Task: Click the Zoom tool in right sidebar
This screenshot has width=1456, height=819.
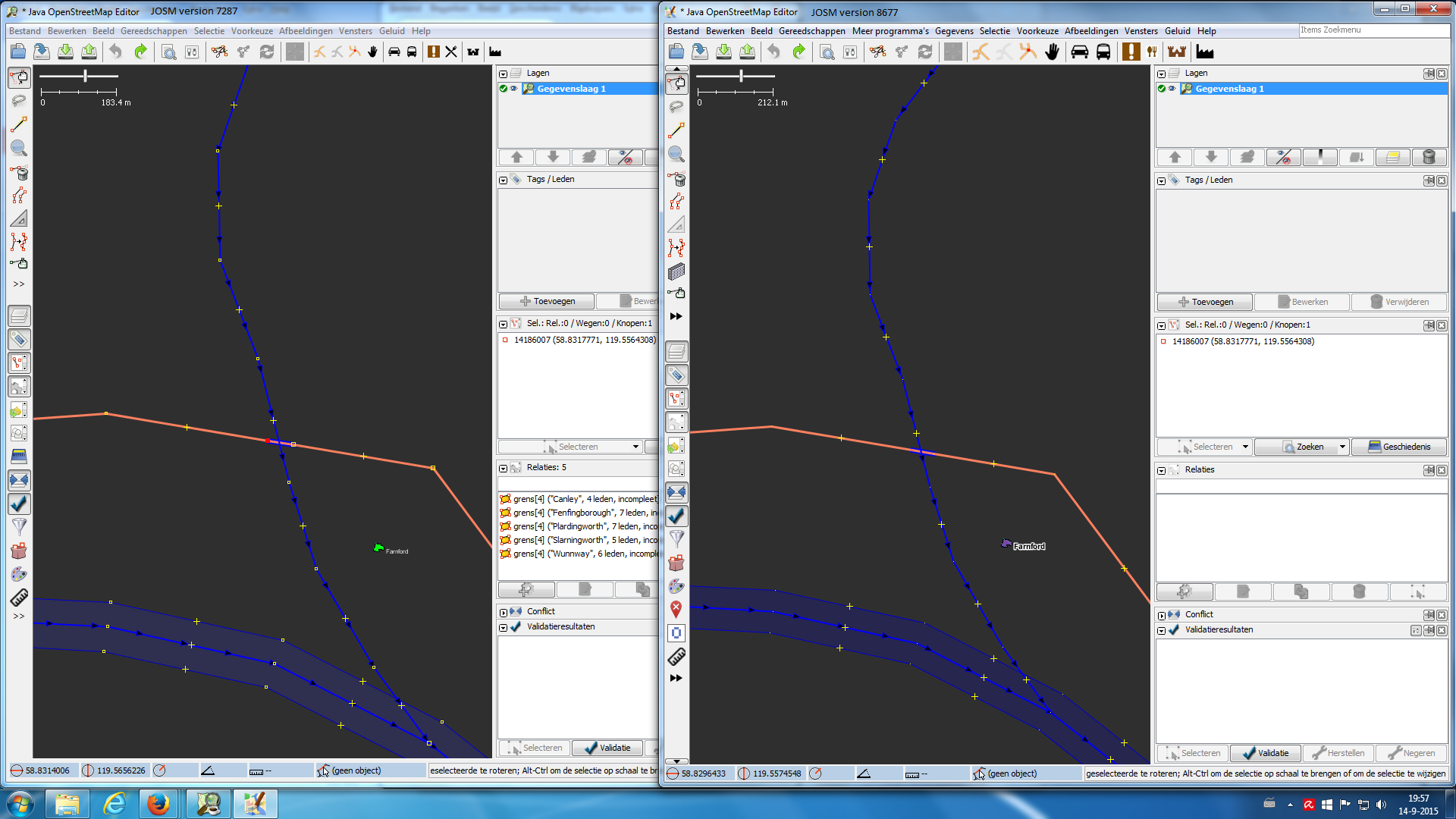Action: point(676,155)
